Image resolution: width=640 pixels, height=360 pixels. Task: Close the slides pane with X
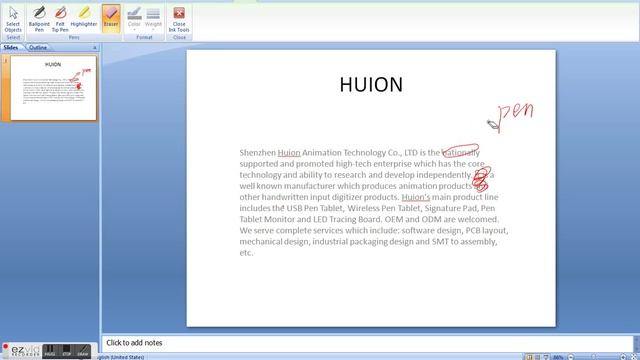coord(95,48)
